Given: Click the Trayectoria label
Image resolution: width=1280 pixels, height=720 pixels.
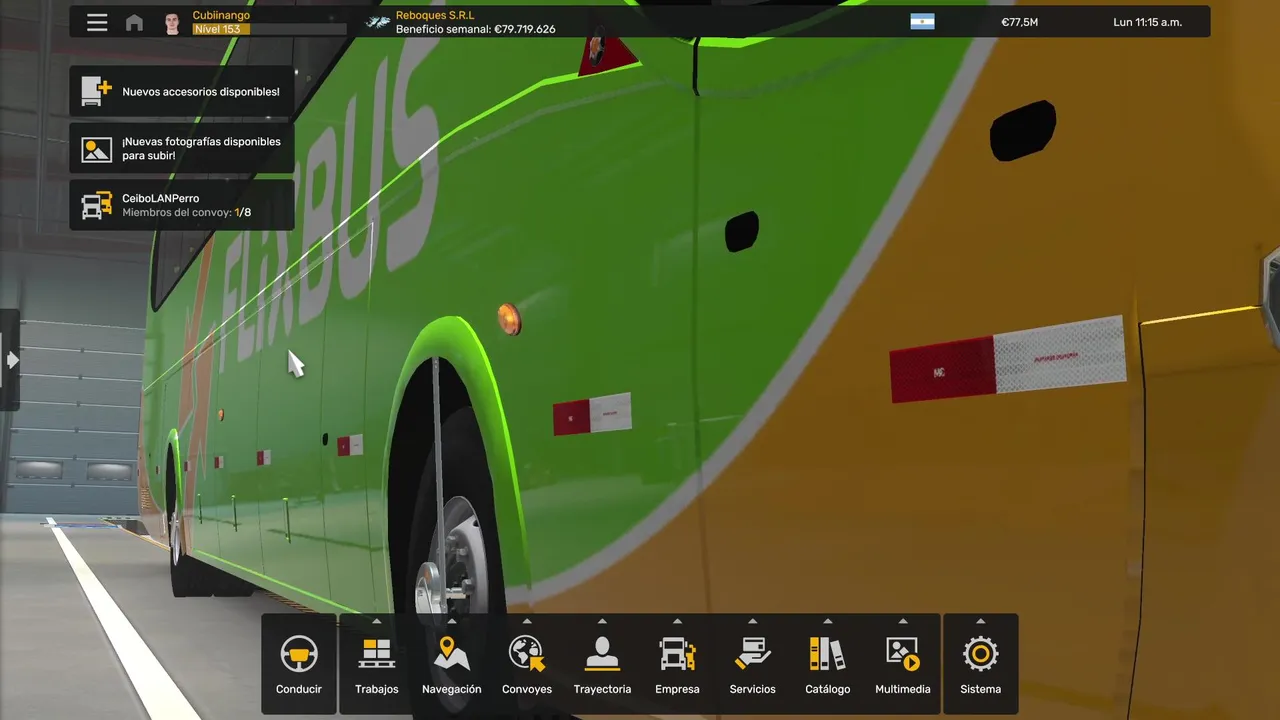Looking at the screenshot, I should coord(602,689).
